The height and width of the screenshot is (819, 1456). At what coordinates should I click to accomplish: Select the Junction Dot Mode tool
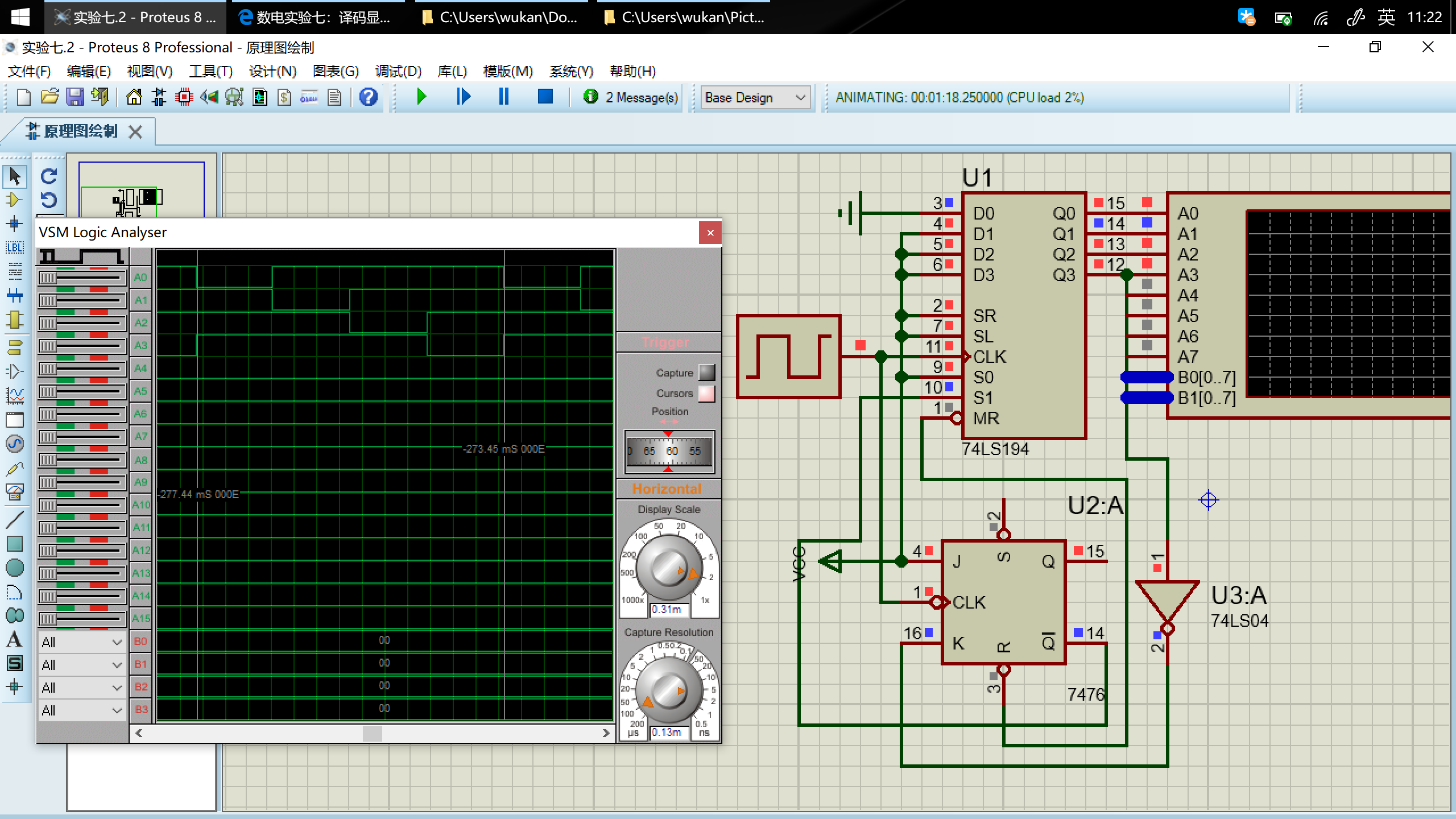[15, 224]
